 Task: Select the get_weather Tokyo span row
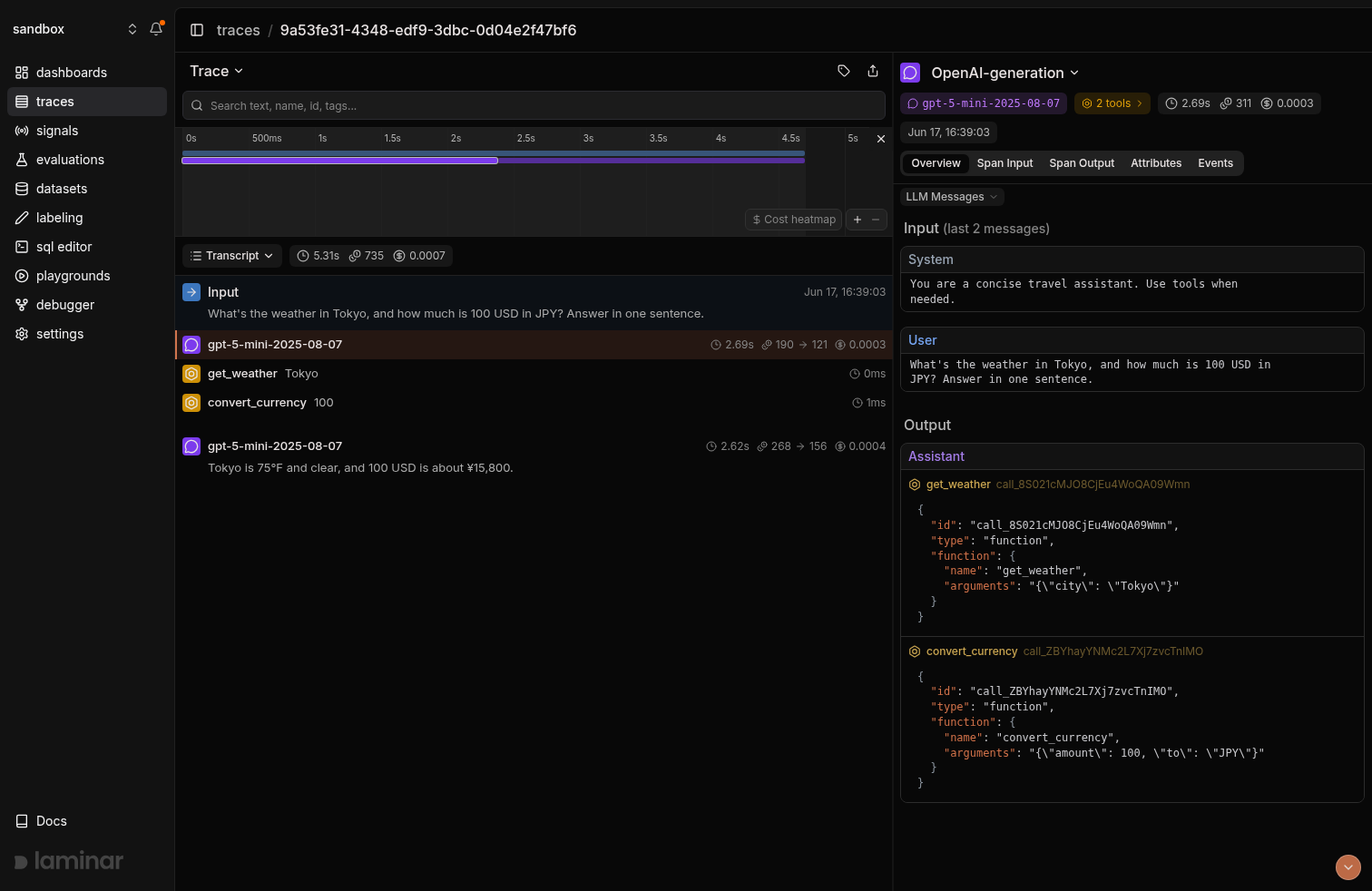[x=534, y=374]
